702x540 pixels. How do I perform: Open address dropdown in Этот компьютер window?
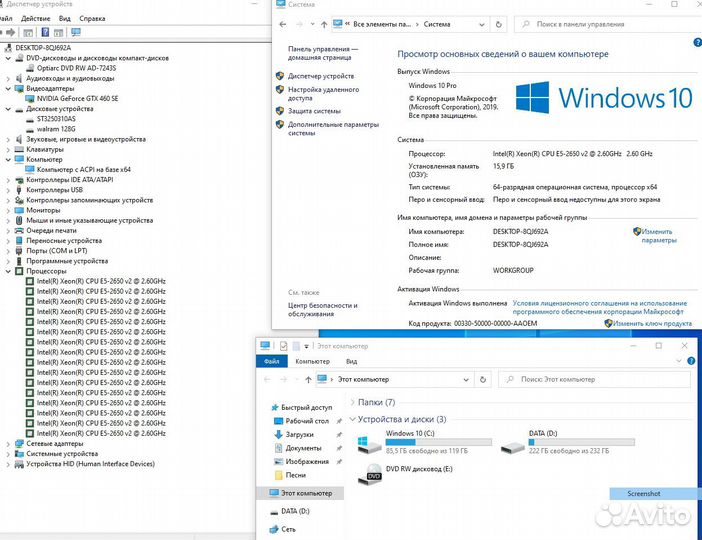(466, 380)
